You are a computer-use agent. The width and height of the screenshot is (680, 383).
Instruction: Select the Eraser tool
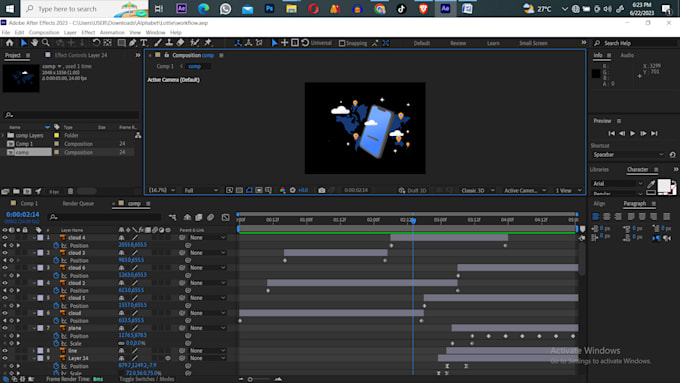pyautogui.click(x=180, y=43)
